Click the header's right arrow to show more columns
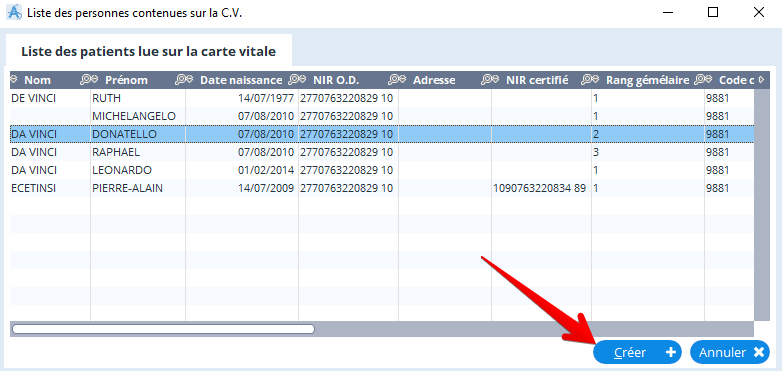This screenshot has width=782, height=371. (761, 80)
